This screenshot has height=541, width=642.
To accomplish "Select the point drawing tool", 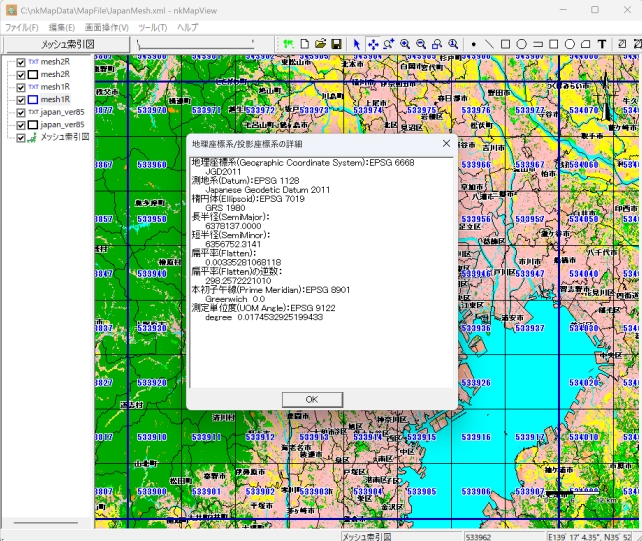I will click(x=473, y=44).
